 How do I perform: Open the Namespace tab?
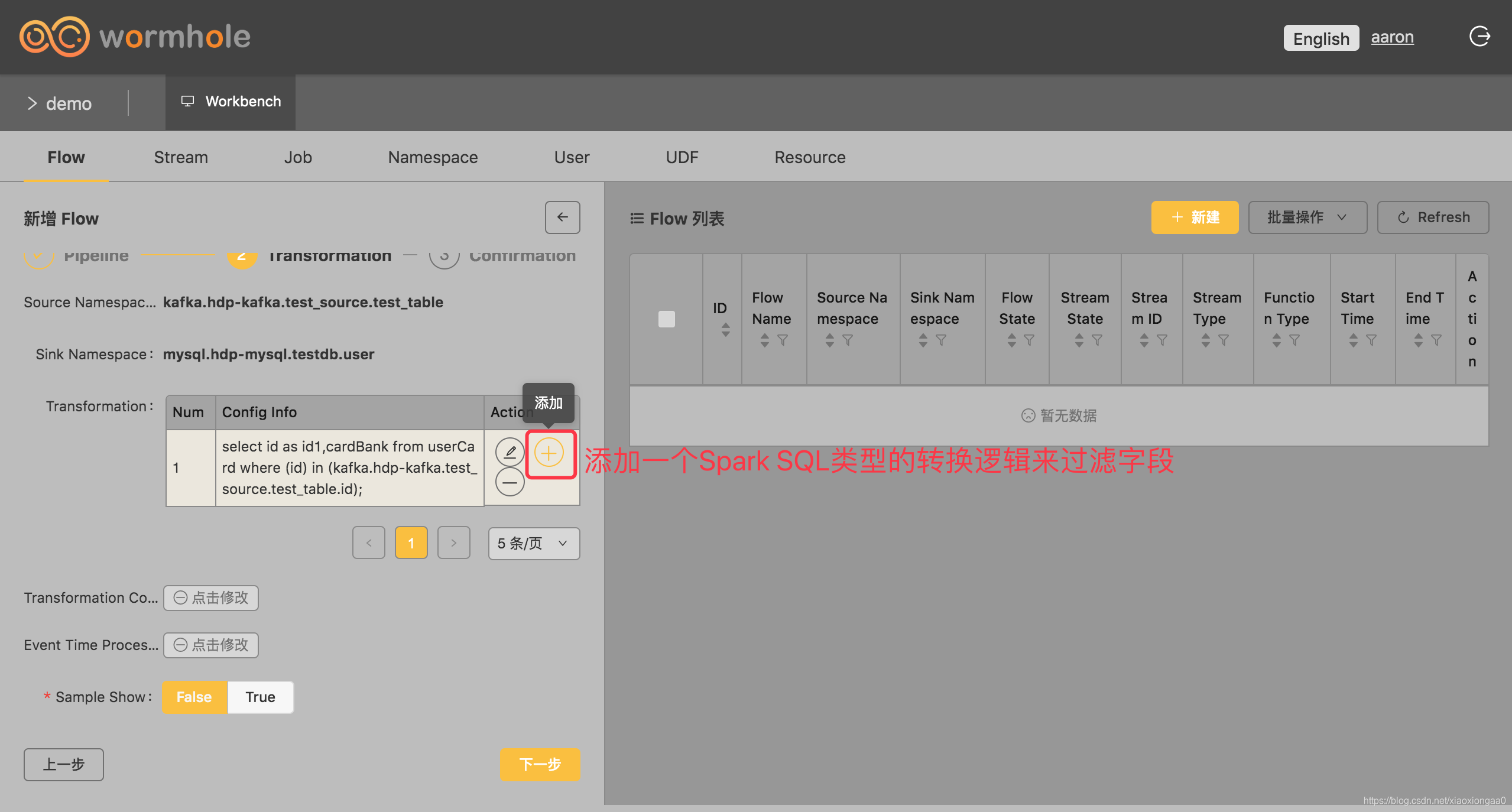click(433, 157)
